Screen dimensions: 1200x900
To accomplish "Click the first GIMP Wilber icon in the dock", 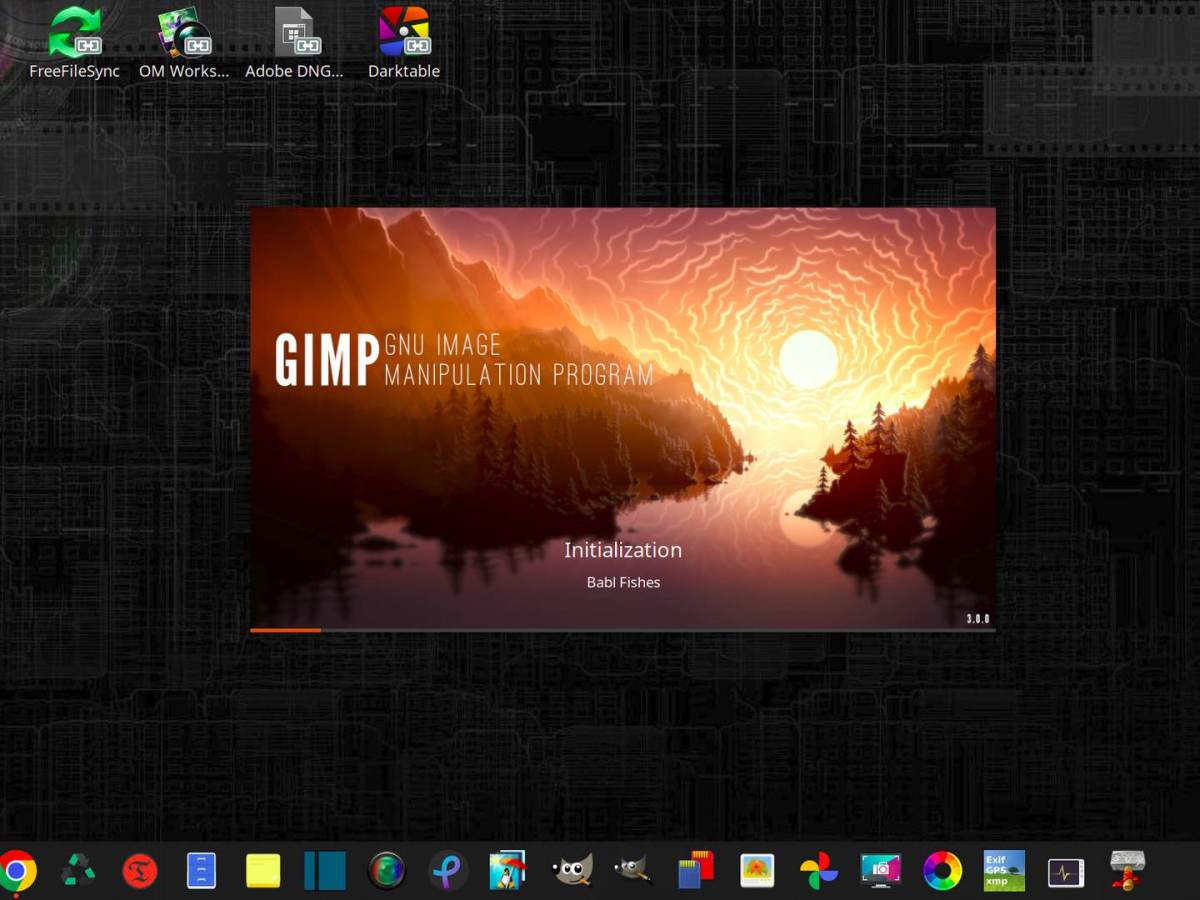I will pos(572,871).
